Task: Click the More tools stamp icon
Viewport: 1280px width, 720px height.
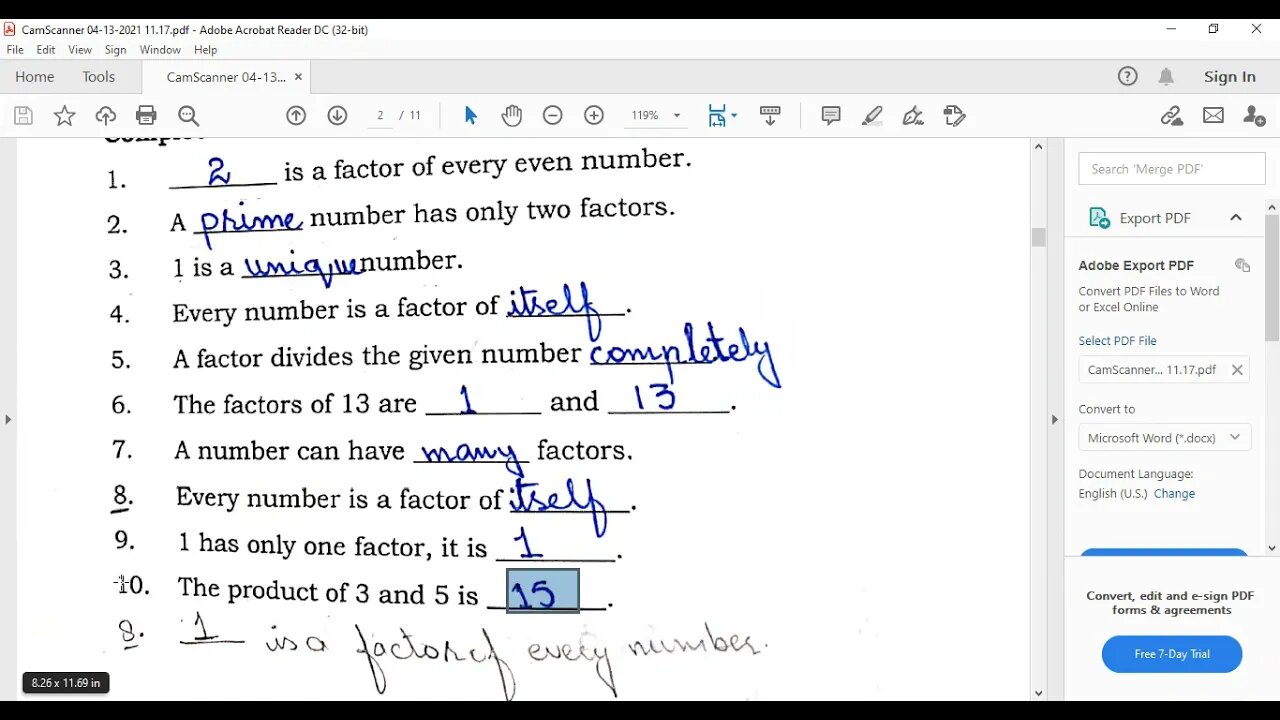Action: [x=954, y=116]
